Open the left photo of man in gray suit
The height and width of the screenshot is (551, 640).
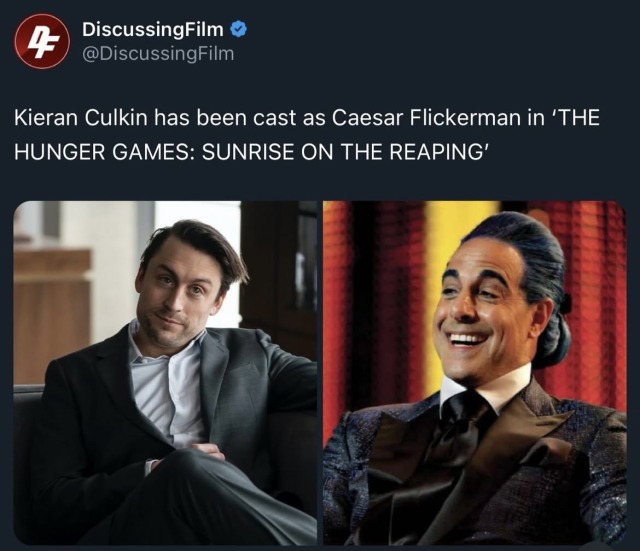pos(165,373)
